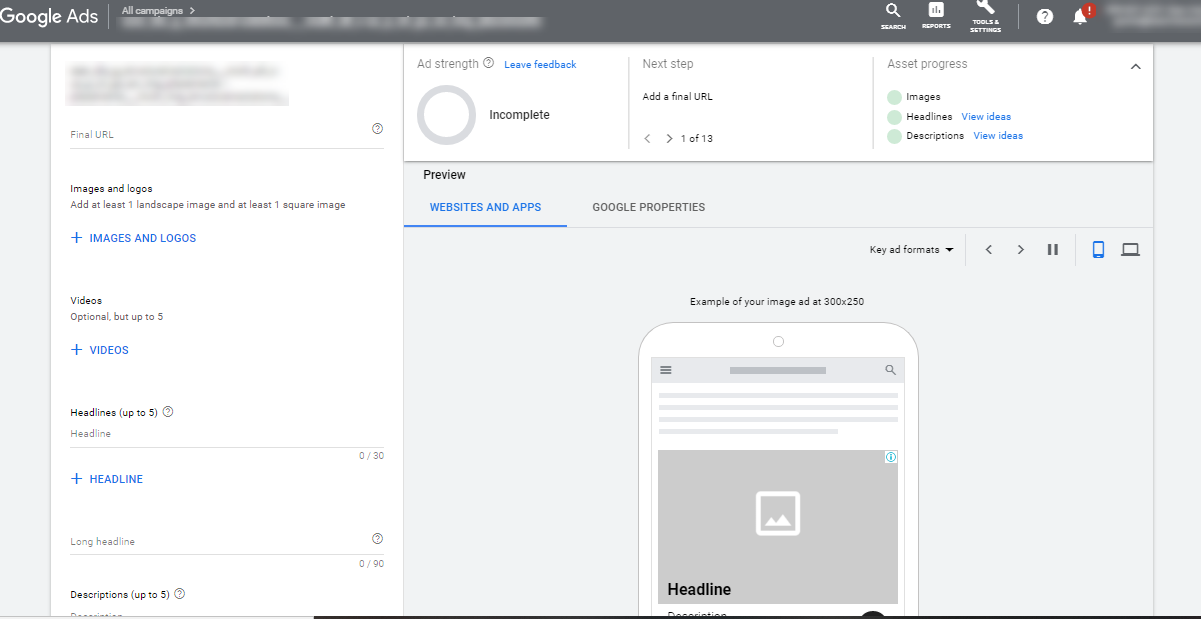This screenshot has width=1201, height=619.
Task: Pause the ad preview rotation
Action: [1052, 250]
